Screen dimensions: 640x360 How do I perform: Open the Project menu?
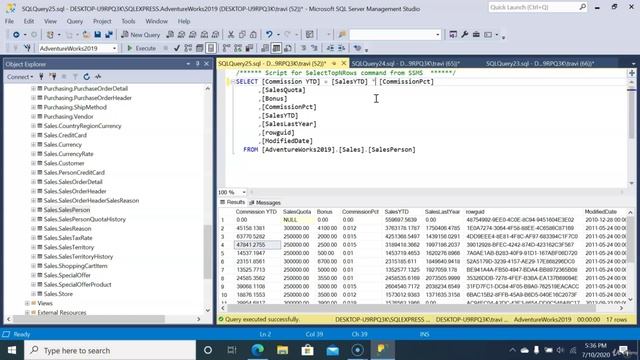(x=102, y=21)
